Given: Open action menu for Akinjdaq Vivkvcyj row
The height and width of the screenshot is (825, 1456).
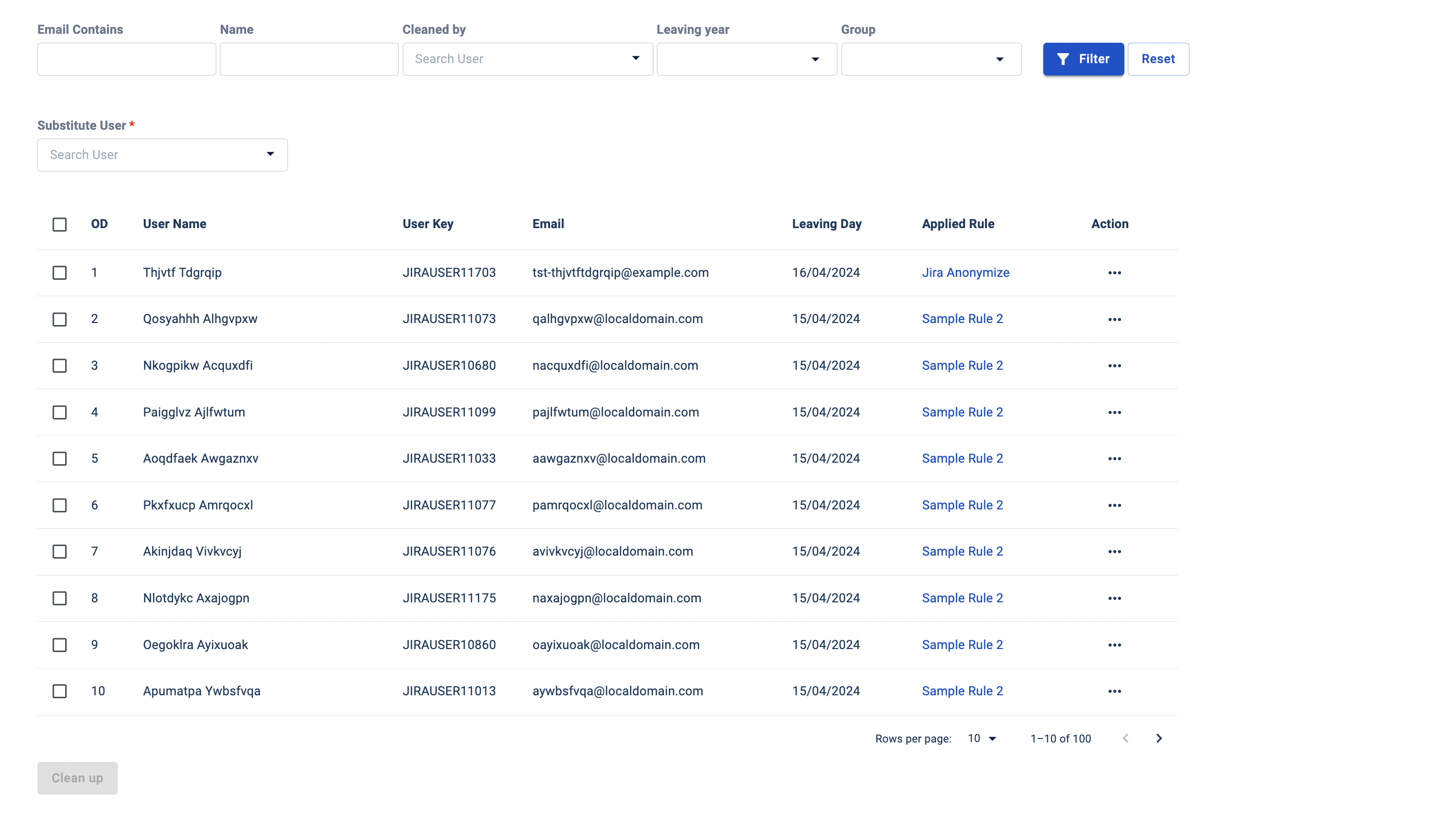Looking at the screenshot, I should (x=1114, y=551).
